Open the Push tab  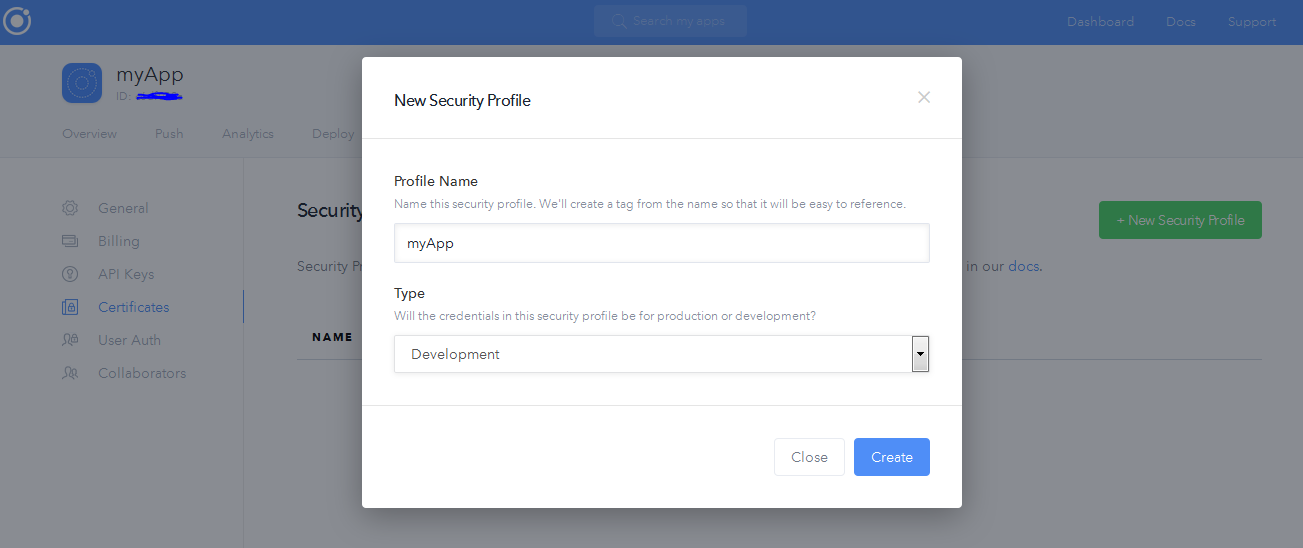pyautogui.click(x=169, y=134)
